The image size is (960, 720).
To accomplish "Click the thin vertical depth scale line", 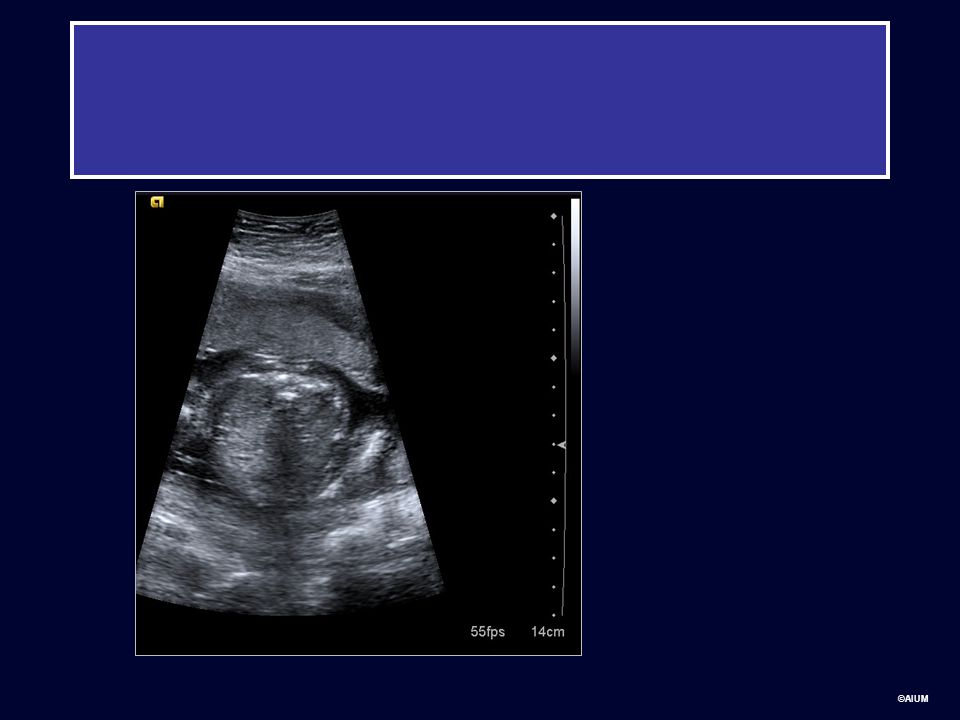I will tap(563, 416).
